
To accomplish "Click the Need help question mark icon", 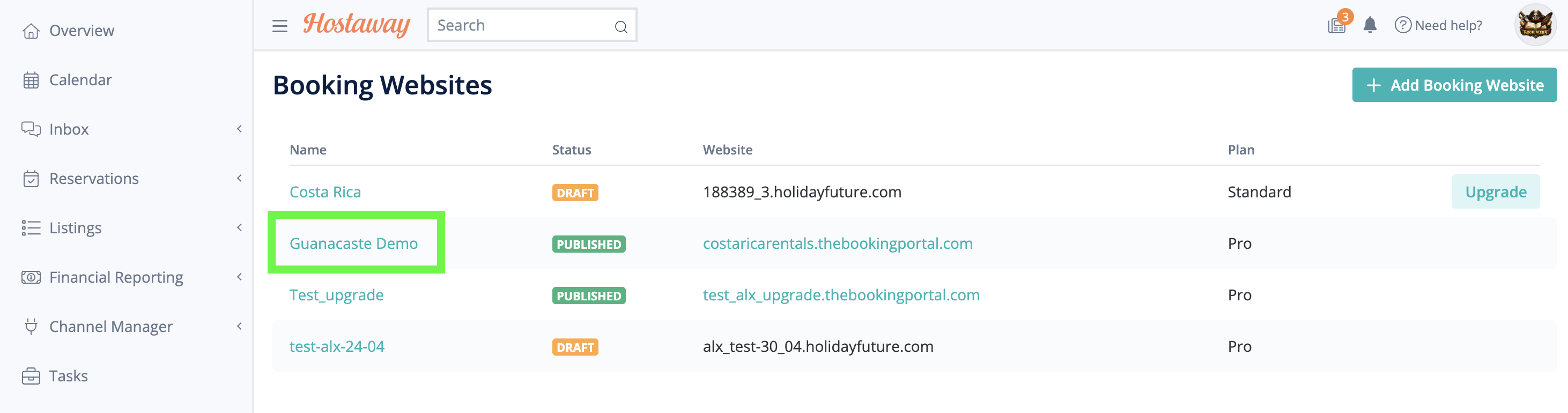I will pyautogui.click(x=1402, y=25).
